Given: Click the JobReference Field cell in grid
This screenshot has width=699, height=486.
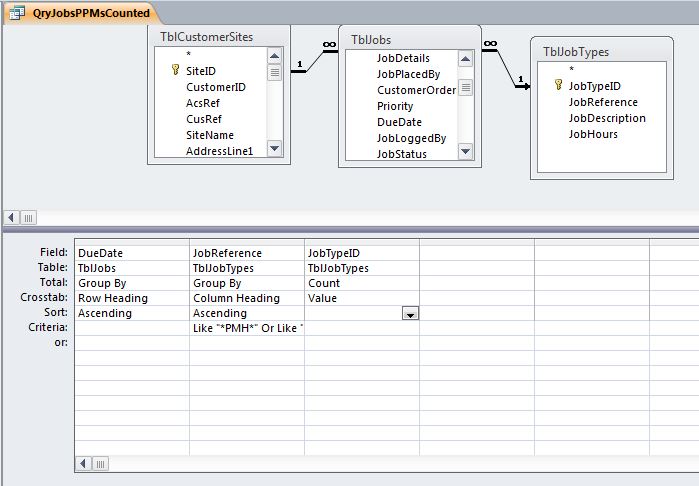Looking at the screenshot, I should [x=247, y=253].
